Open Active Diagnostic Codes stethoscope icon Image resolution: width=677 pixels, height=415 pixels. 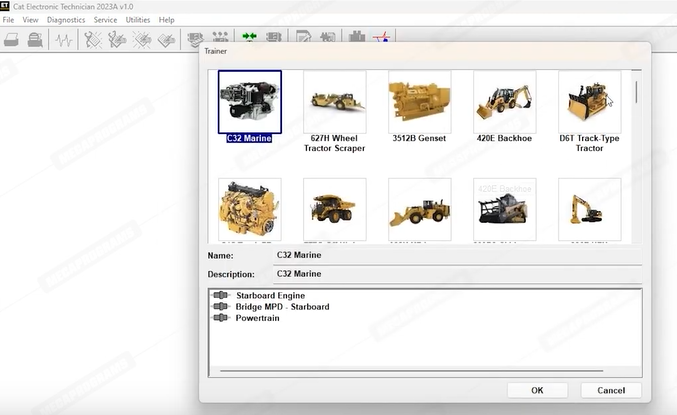click(92, 40)
